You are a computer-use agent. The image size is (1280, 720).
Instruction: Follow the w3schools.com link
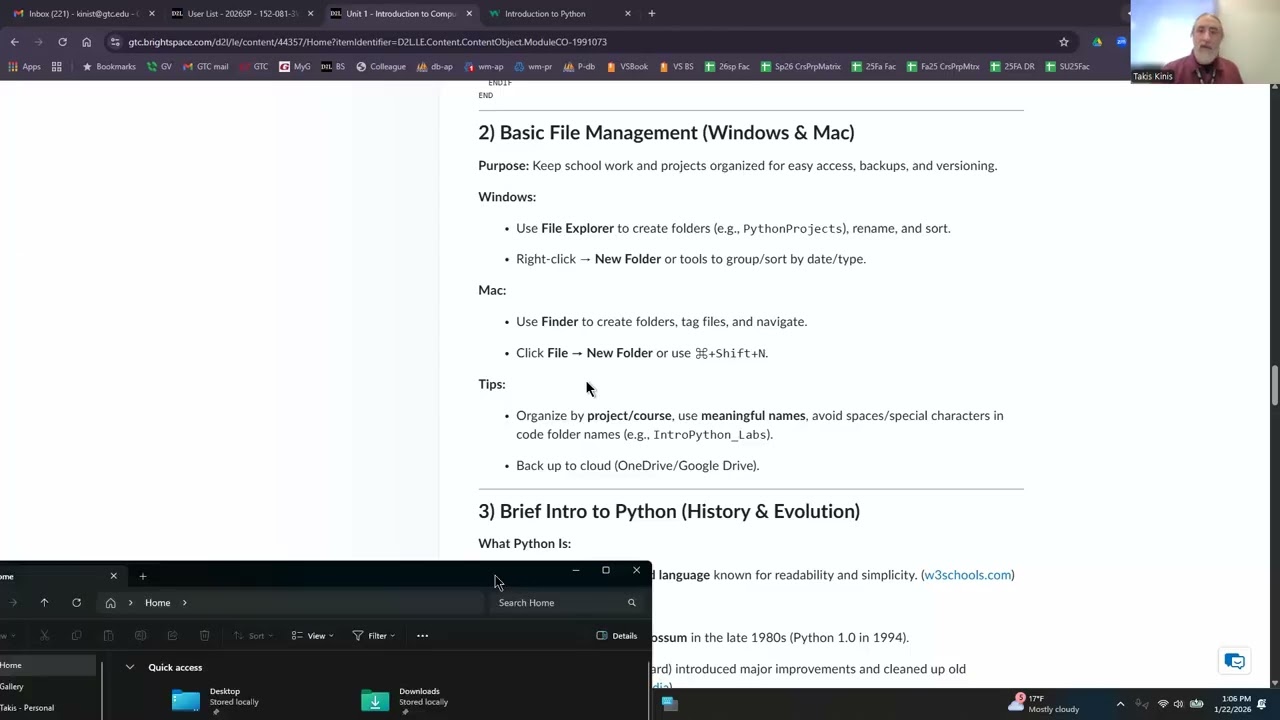tap(967, 575)
